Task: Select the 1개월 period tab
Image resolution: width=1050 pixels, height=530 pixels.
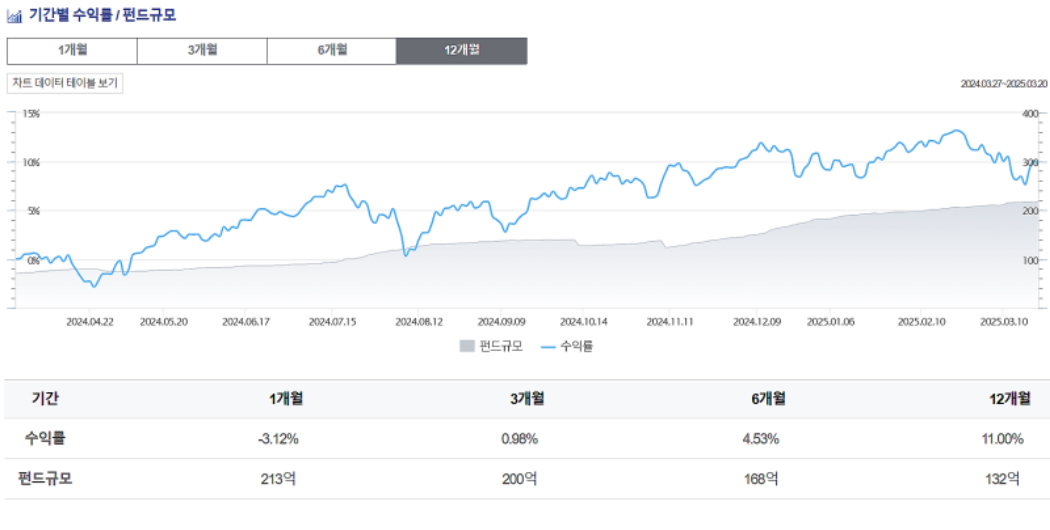Action: tap(72, 51)
